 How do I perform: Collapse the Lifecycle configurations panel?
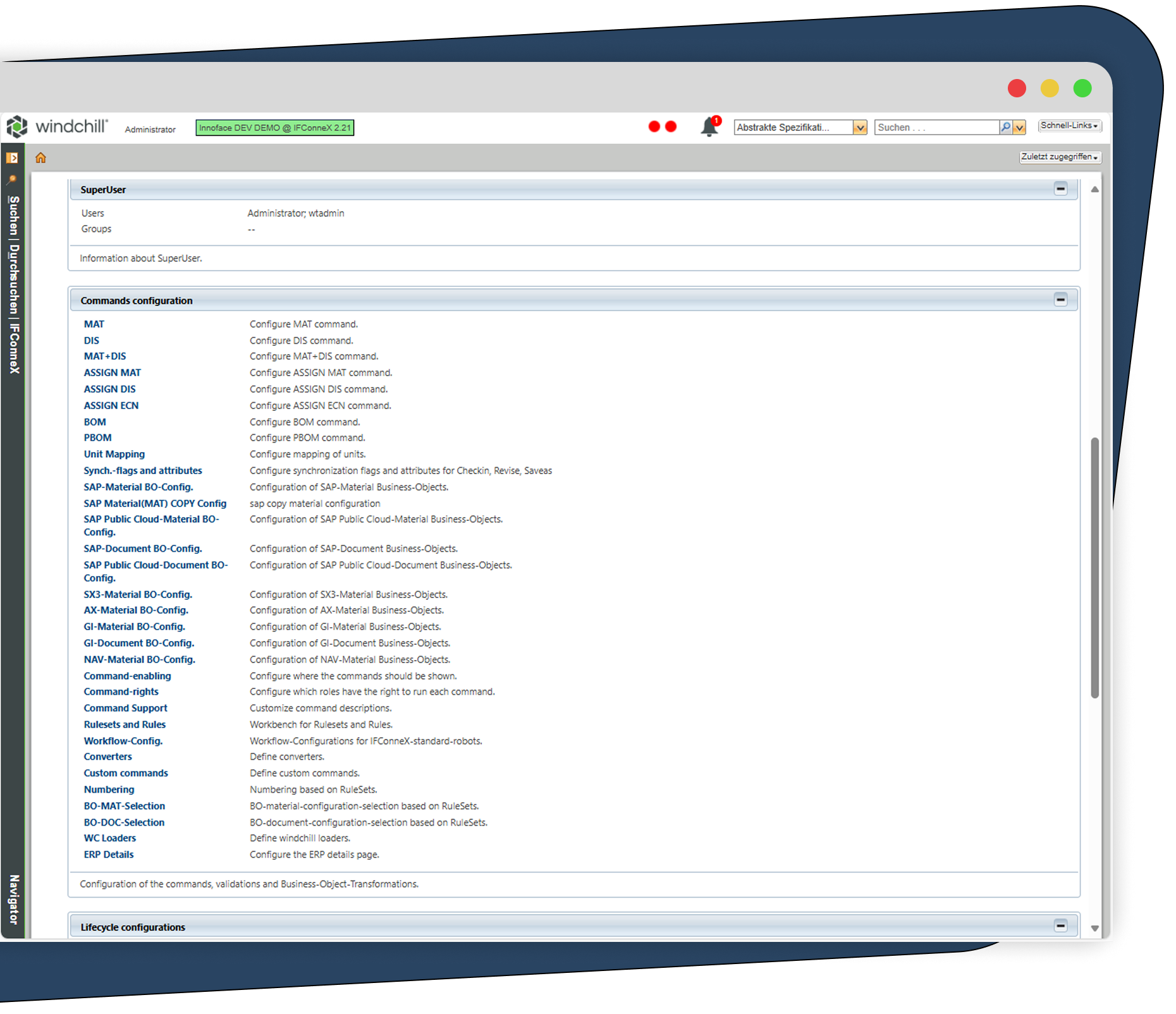tap(1060, 926)
